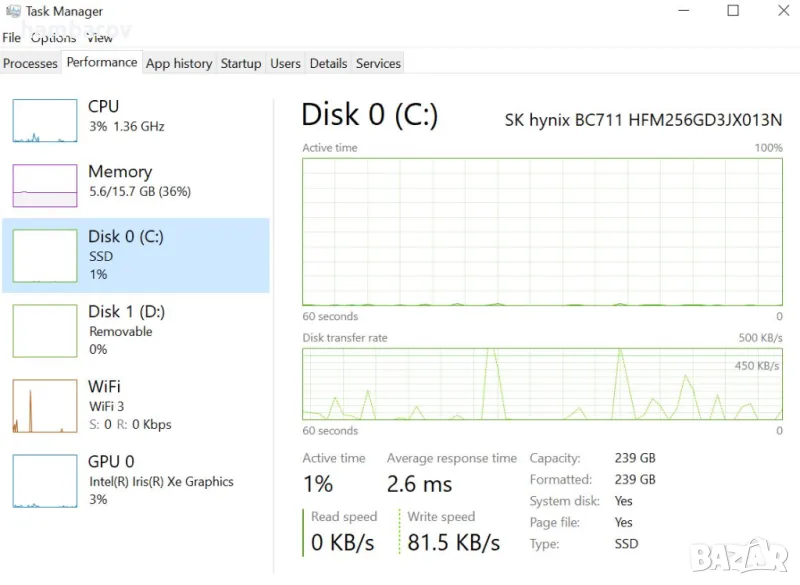
Task: Open the File menu
Action: (12, 37)
